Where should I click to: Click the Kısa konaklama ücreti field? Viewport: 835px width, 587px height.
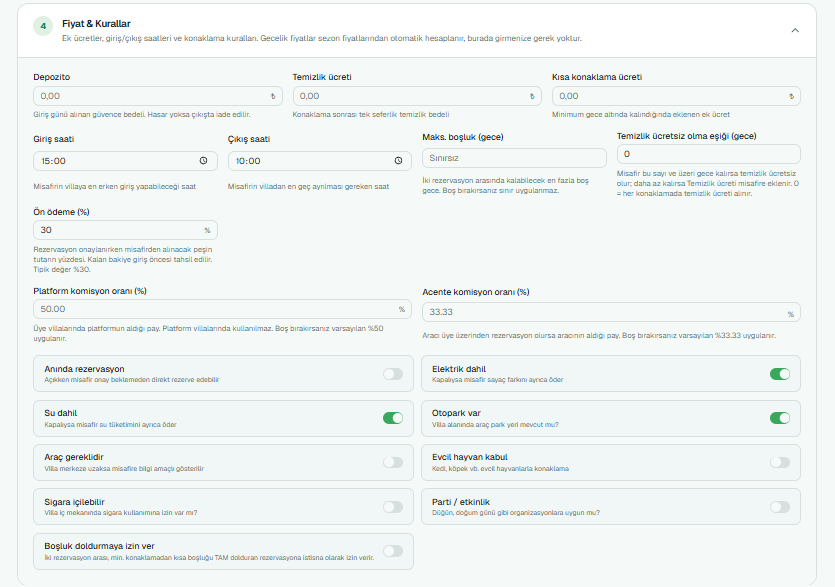click(676, 96)
